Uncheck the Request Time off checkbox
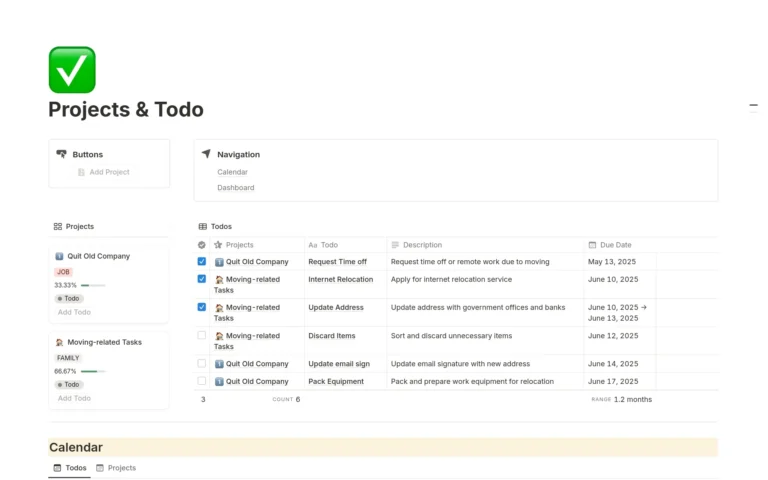The width and height of the screenshot is (768, 480). [x=201, y=262]
